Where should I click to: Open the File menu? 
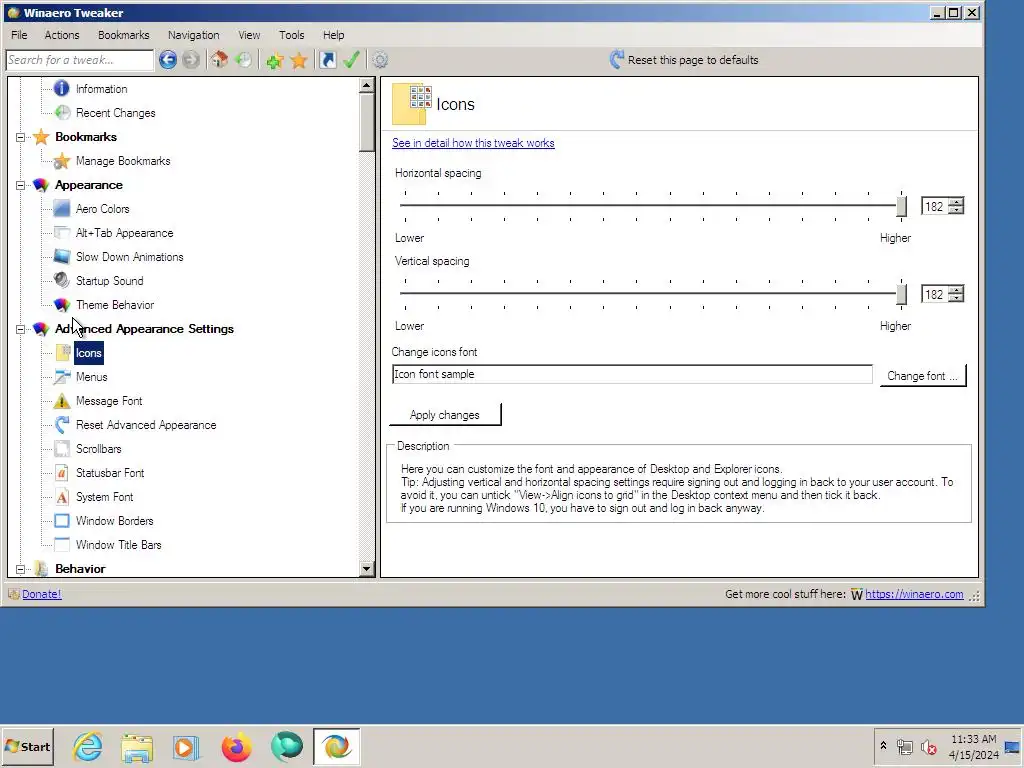(x=19, y=35)
